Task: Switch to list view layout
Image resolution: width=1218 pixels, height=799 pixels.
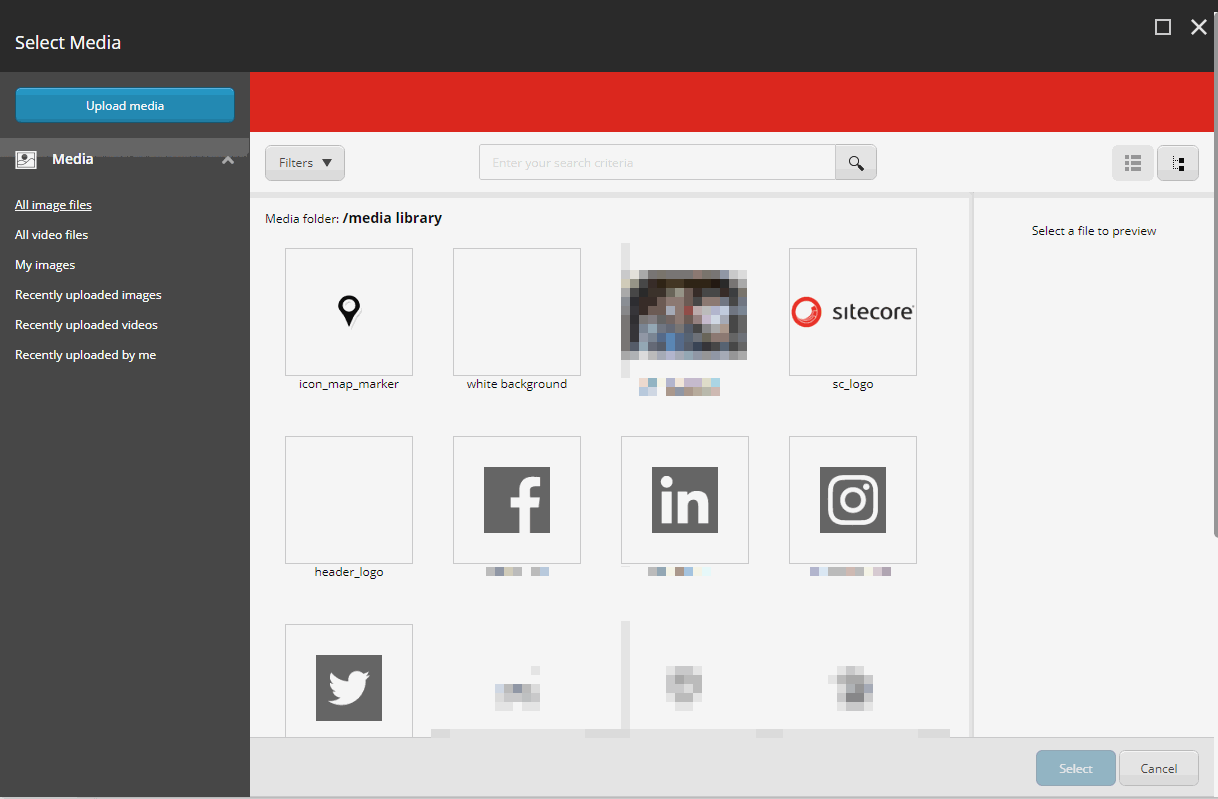Action: pyautogui.click(x=1132, y=163)
